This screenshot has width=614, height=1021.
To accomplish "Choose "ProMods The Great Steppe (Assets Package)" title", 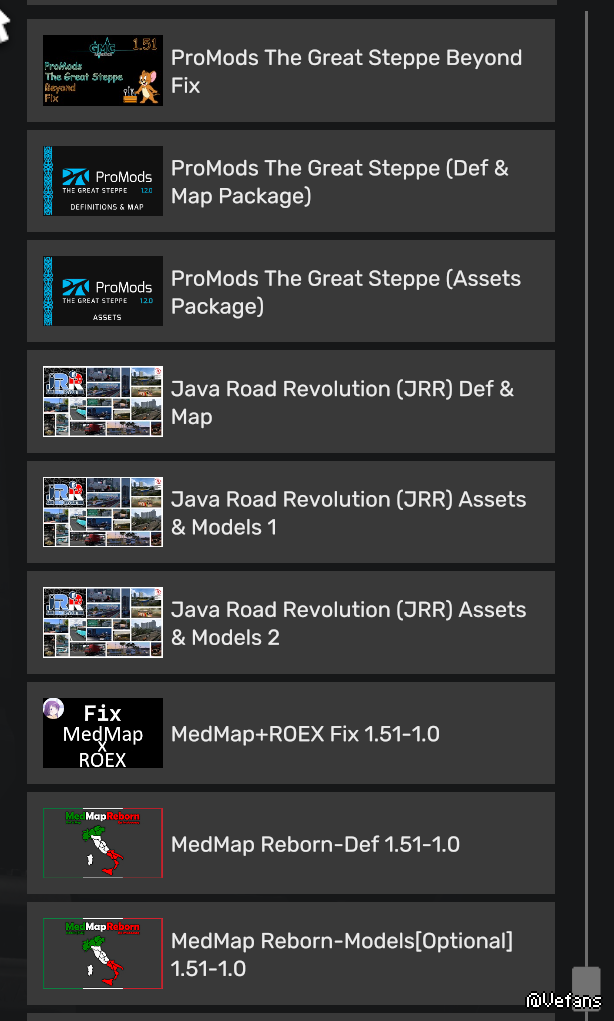I will tap(345, 291).
